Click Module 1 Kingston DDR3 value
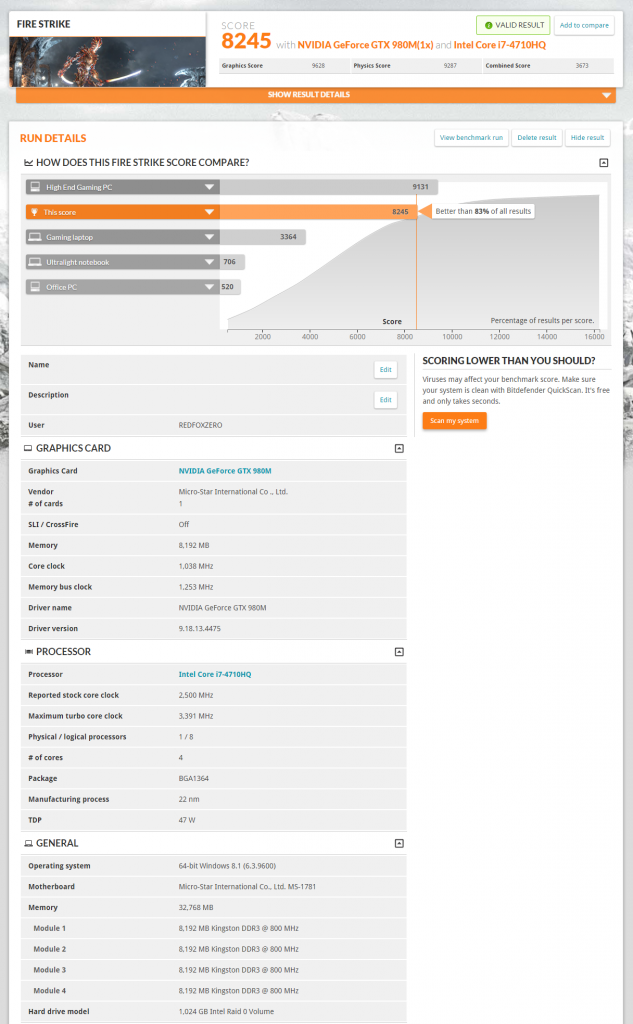Screen dimensions: 633x1024 (x=238, y=929)
